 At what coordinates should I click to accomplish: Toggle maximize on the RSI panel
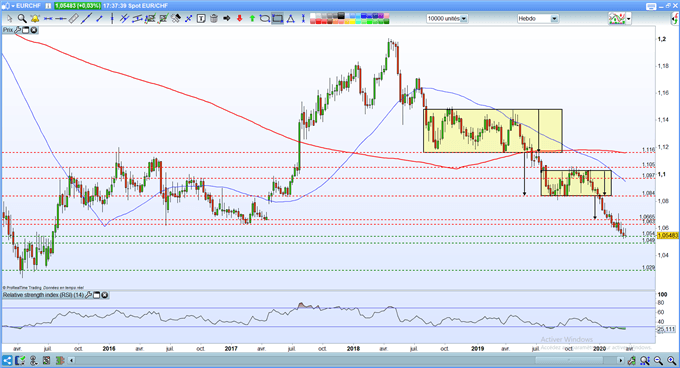pos(97,295)
